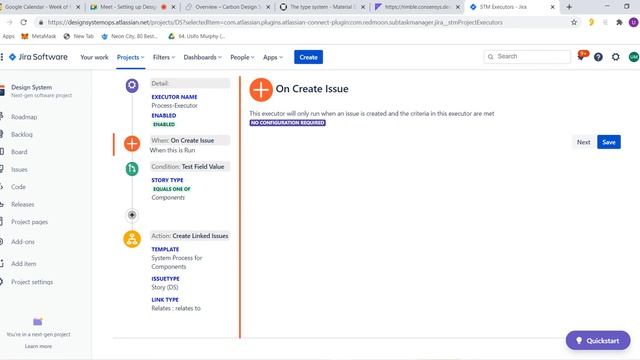Open Project settings in the sidebar
Image resolution: width=640 pixels, height=360 pixels.
[x=32, y=282]
